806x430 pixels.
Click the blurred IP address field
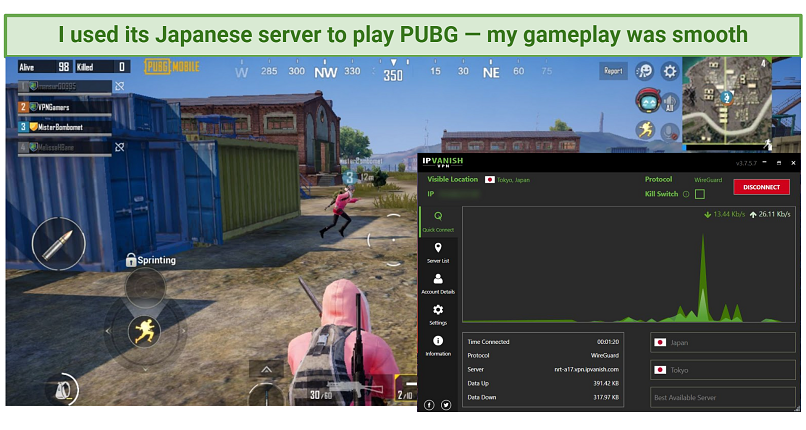[x=459, y=194]
